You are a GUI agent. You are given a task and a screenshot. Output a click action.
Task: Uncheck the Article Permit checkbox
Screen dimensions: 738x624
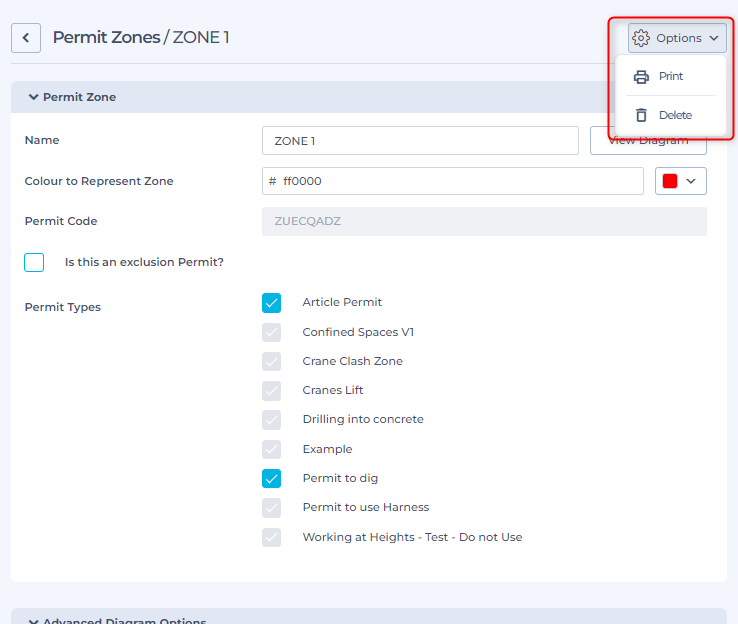click(x=272, y=302)
